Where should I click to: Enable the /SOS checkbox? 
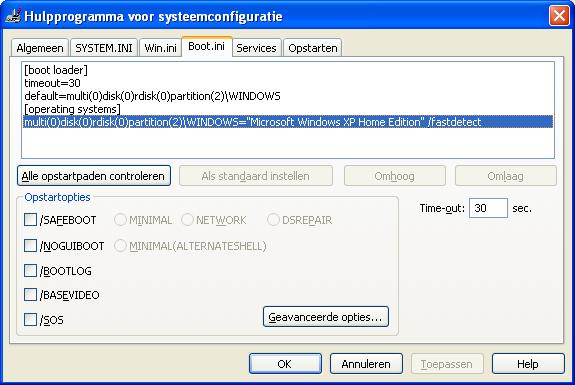[30, 319]
